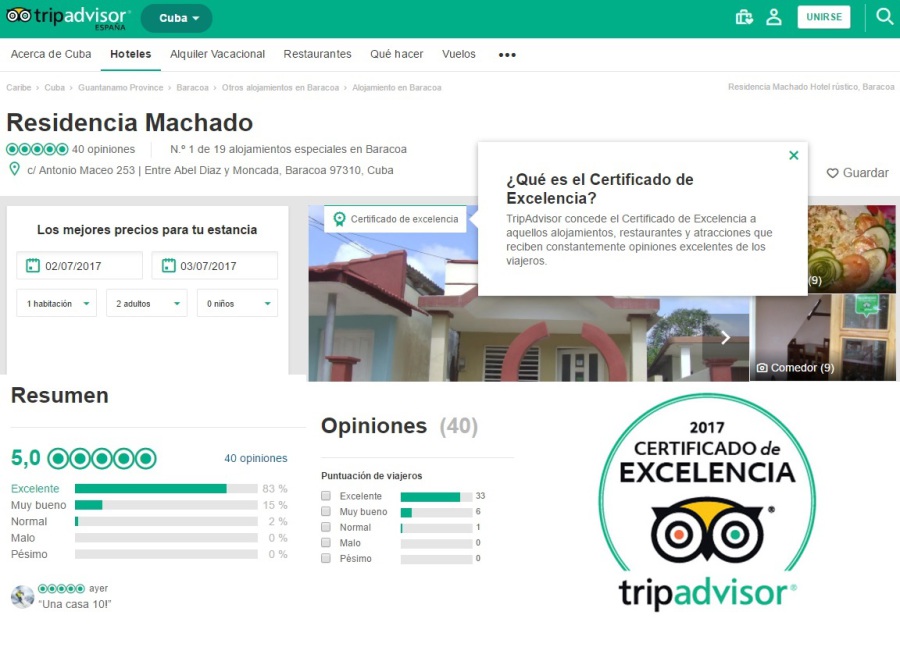900x647 pixels.
Task: Open the trips suitcase icon
Action: click(x=743, y=17)
